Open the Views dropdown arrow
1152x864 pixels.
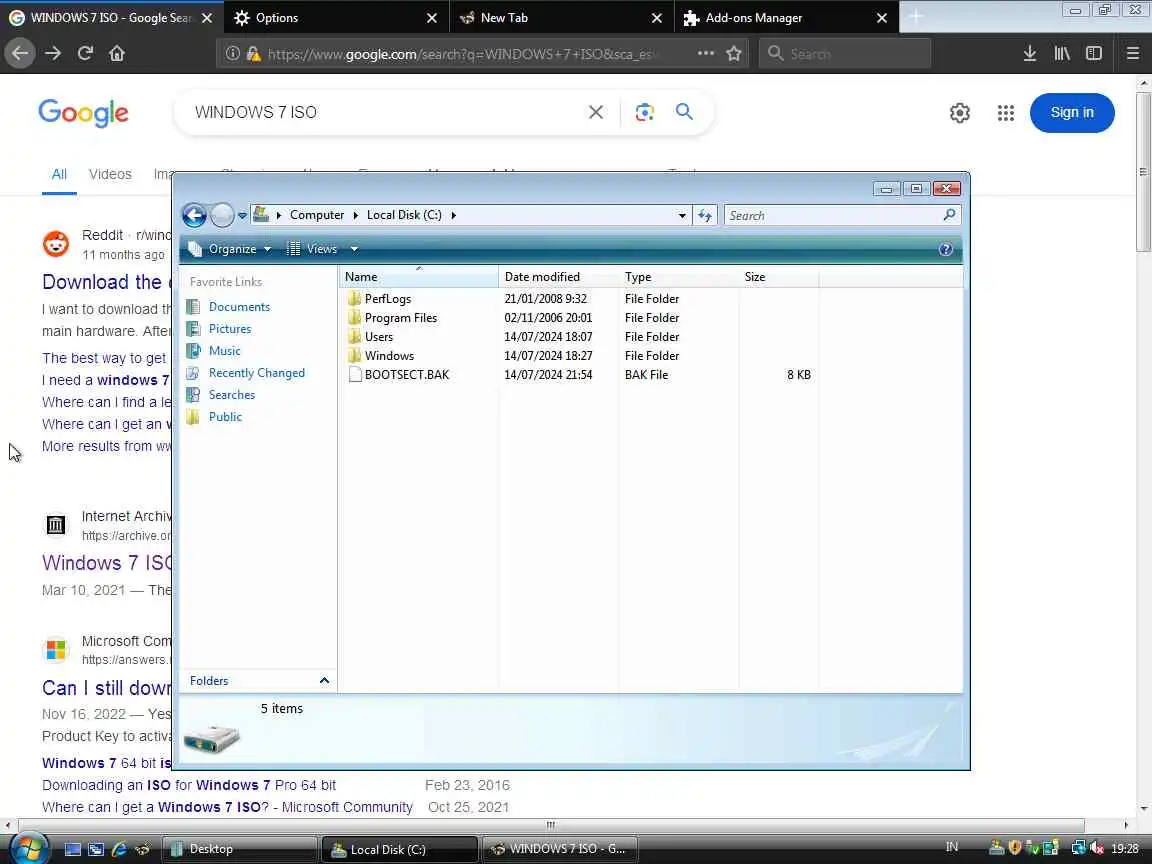tap(353, 249)
